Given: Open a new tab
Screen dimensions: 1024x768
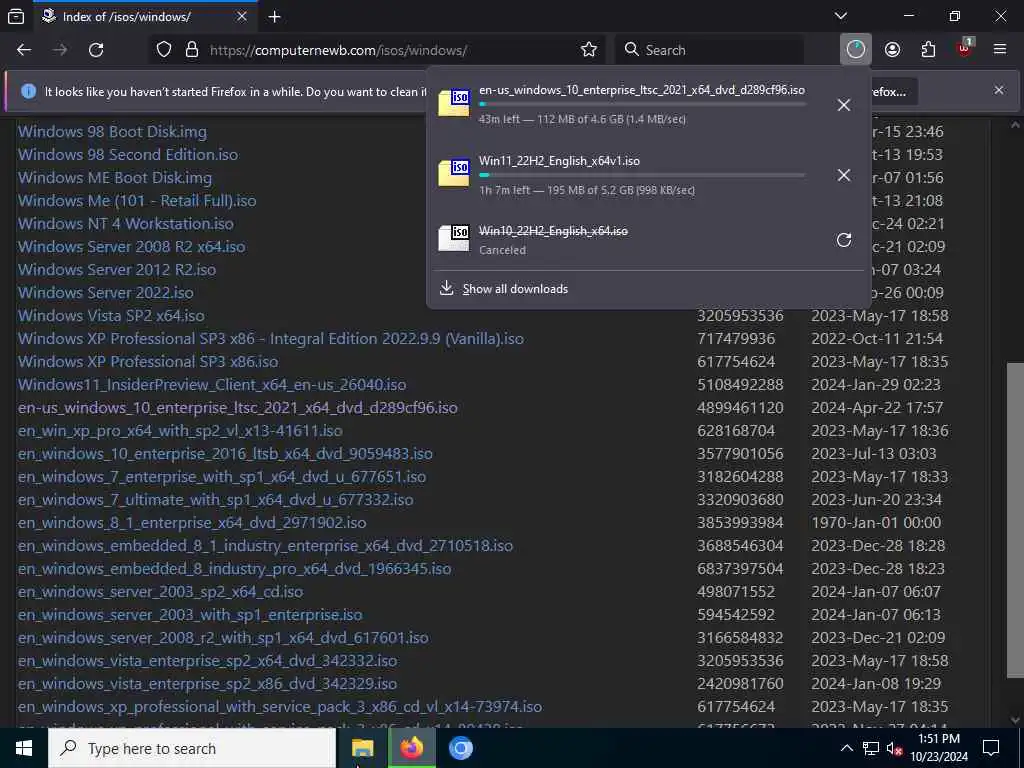Looking at the screenshot, I should [275, 17].
